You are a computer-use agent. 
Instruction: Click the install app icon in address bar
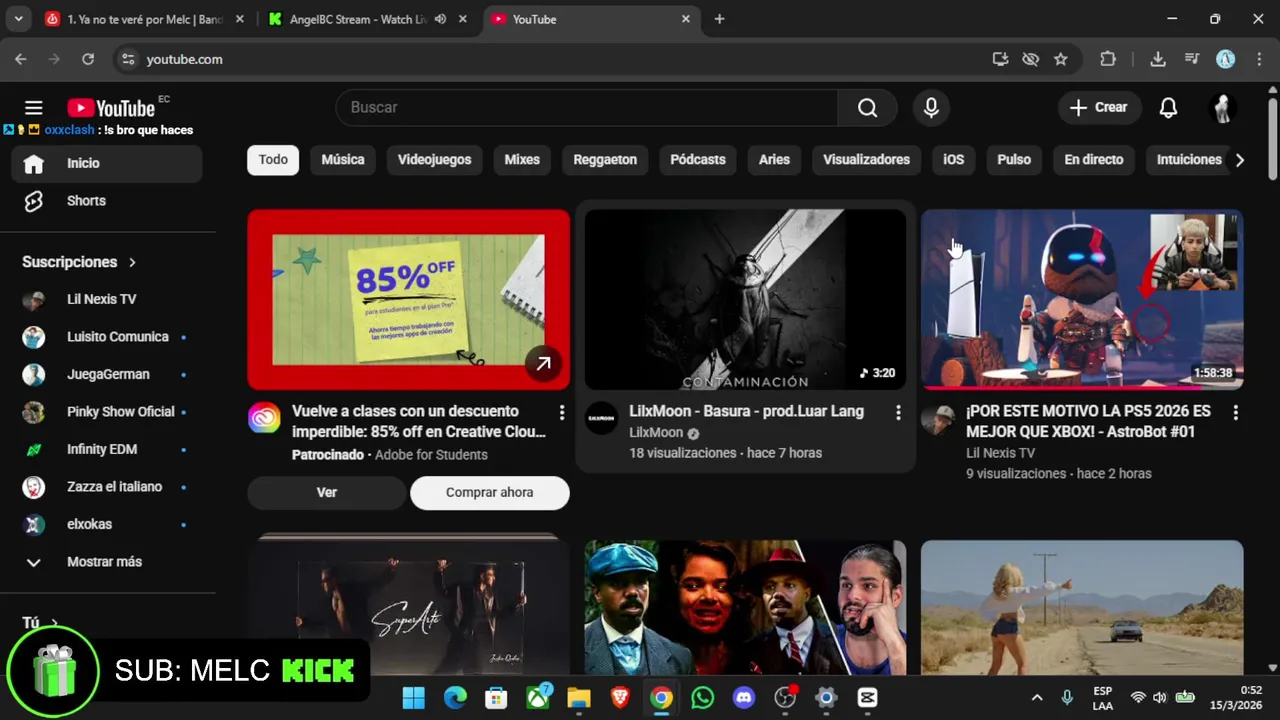tap(1000, 59)
